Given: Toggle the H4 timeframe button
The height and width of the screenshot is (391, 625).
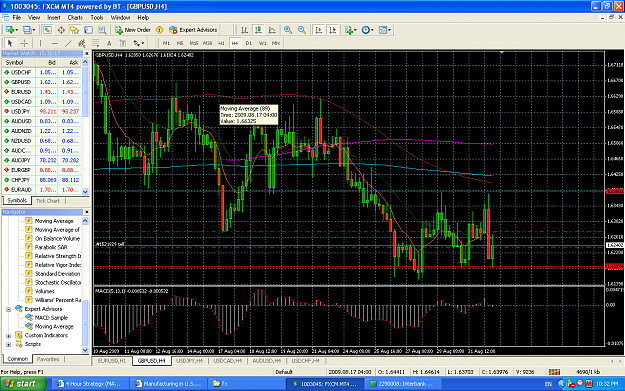Looking at the screenshot, I should pyautogui.click(x=235, y=43).
